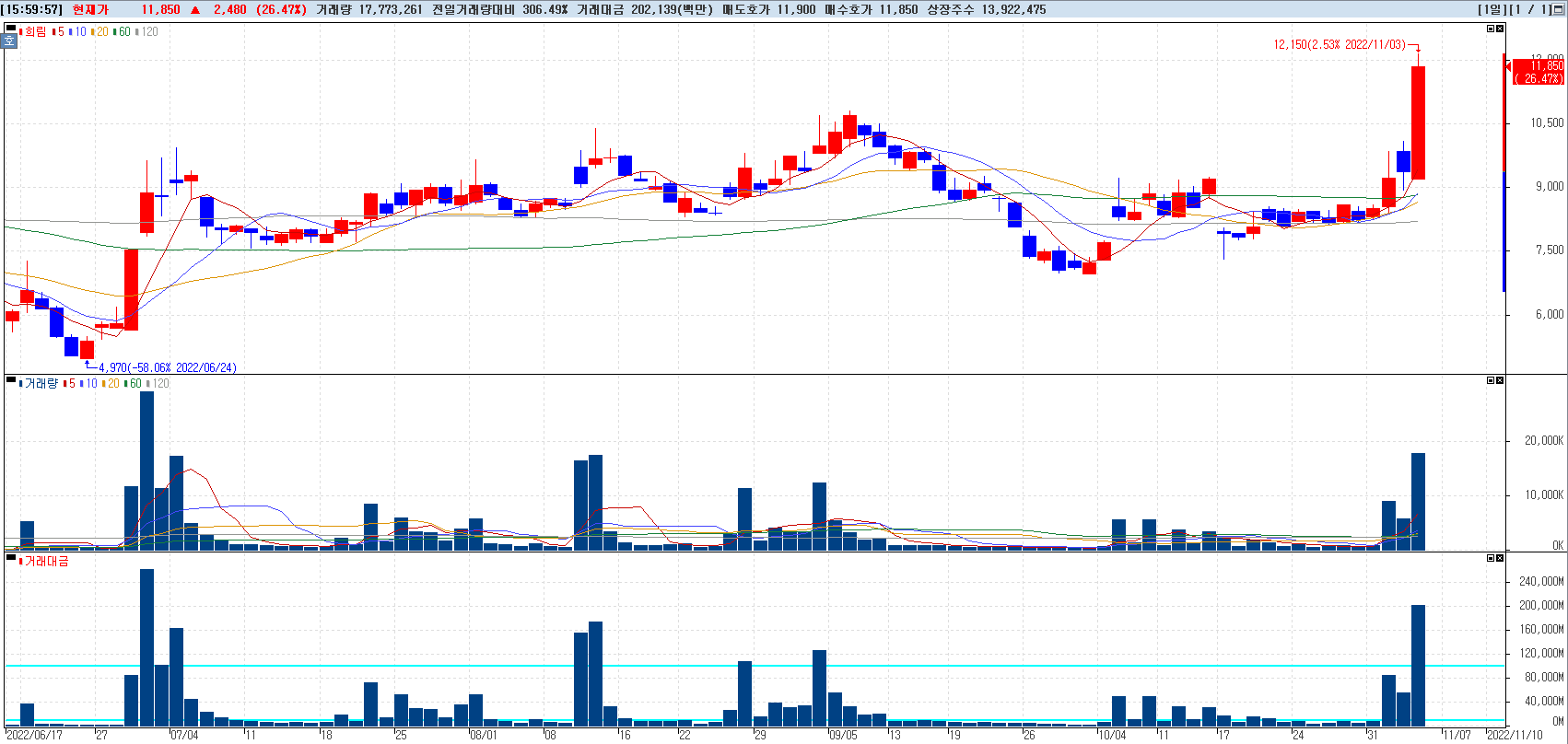Click the 10,000K volume axis label
The width and height of the screenshot is (1568, 744).
[1544, 494]
